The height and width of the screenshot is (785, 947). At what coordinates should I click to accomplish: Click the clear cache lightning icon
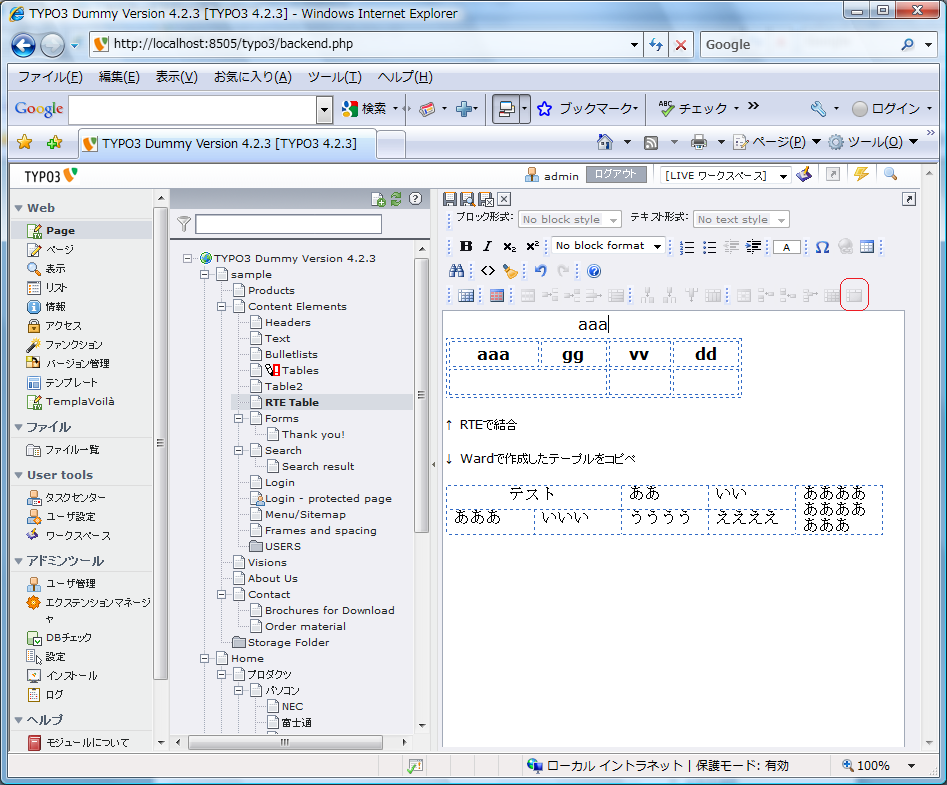pyautogui.click(x=861, y=175)
